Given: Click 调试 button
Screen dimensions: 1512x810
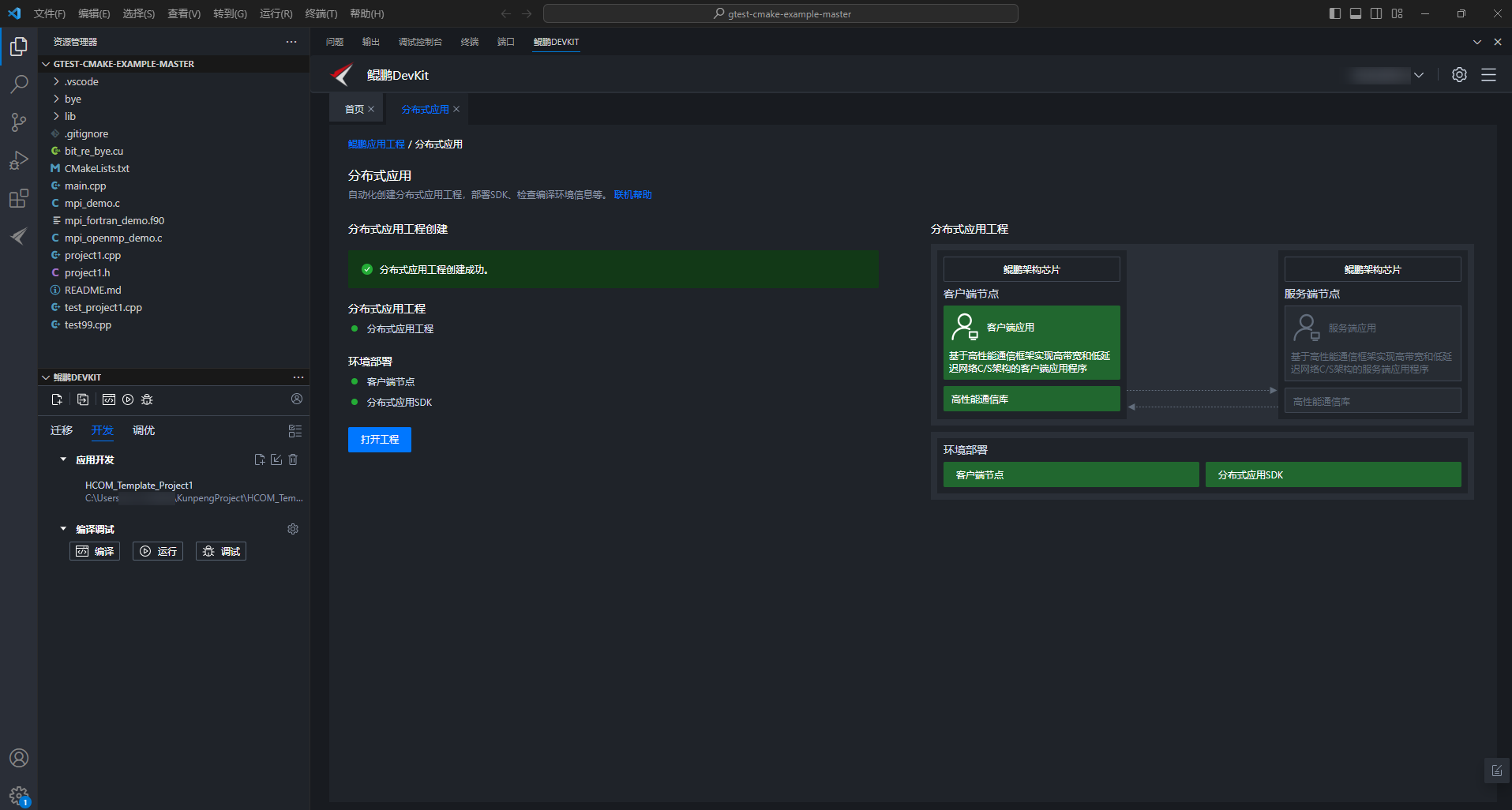Looking at the screenshot, I should tap(221, 551).
